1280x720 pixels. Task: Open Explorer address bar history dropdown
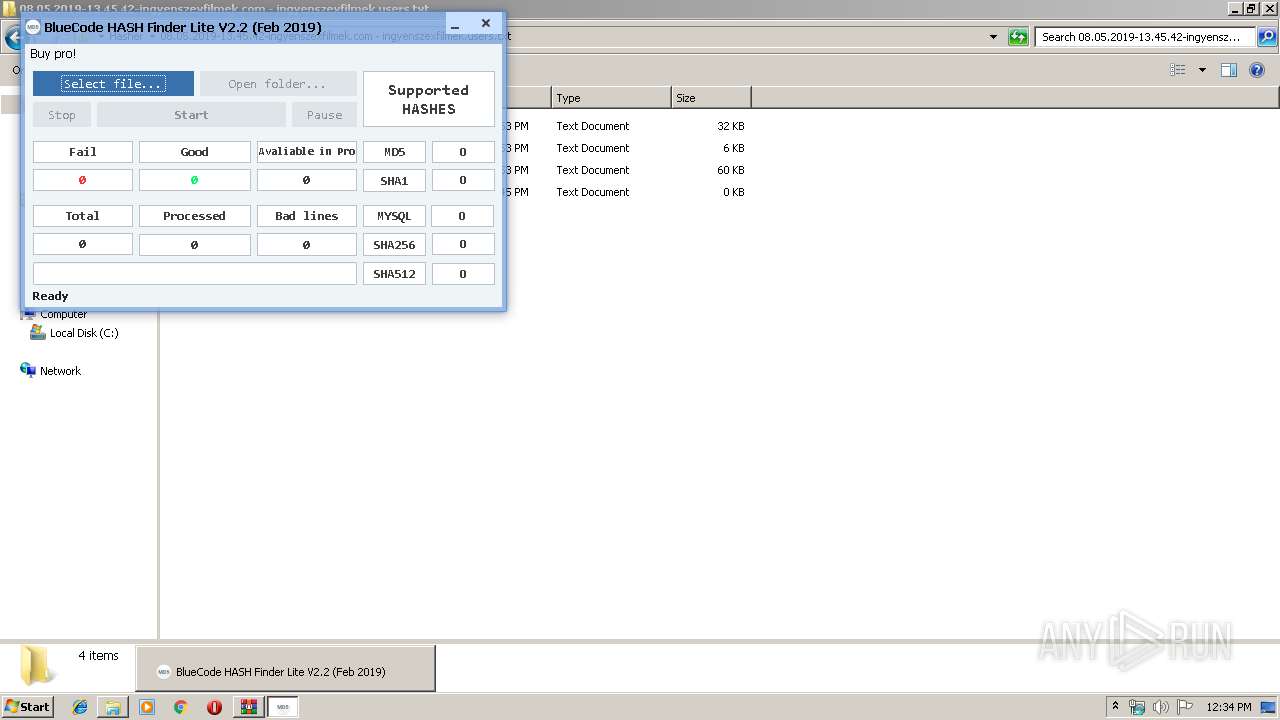pyautogui.click(x=993, y=37)
